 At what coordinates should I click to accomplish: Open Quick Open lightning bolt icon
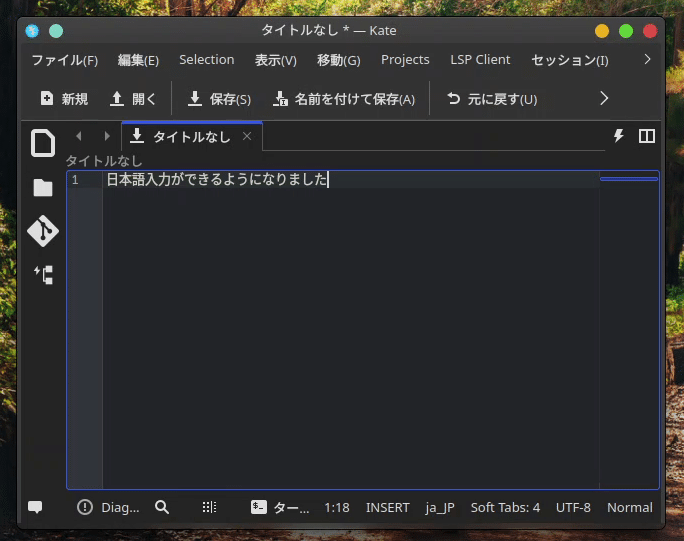click(619, 136)
